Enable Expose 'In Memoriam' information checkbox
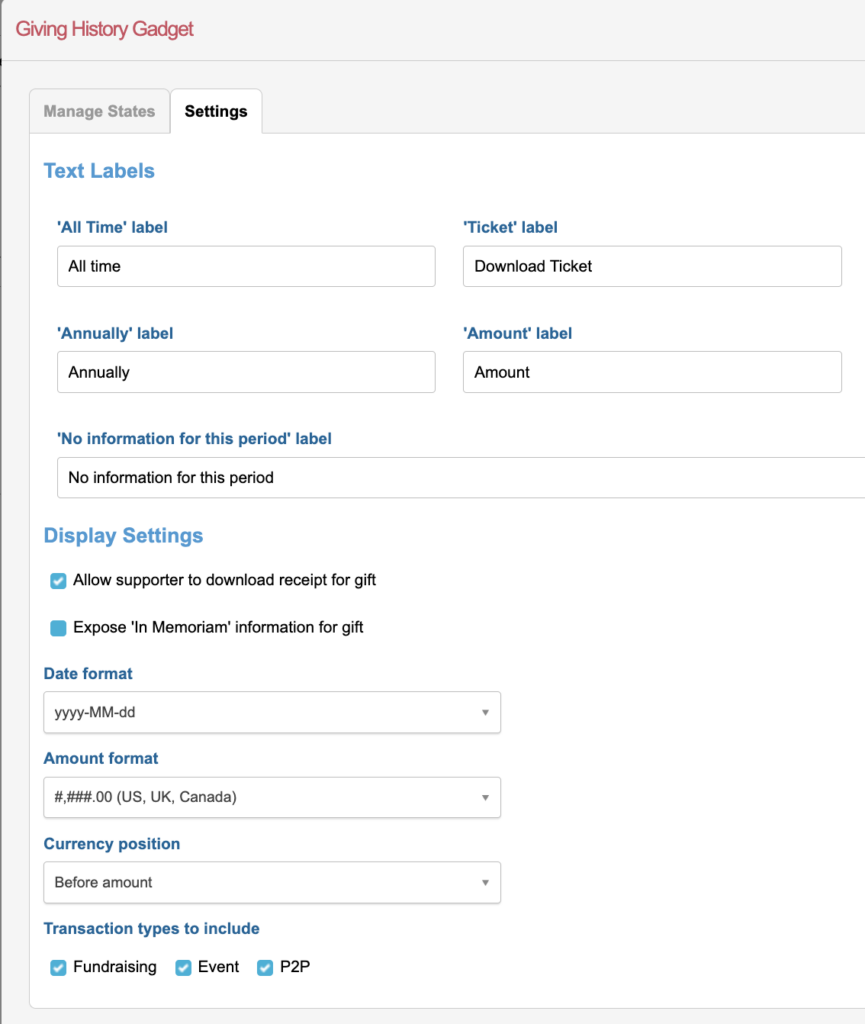Viewport: 865px width, 1024px height. click(58, 628)
